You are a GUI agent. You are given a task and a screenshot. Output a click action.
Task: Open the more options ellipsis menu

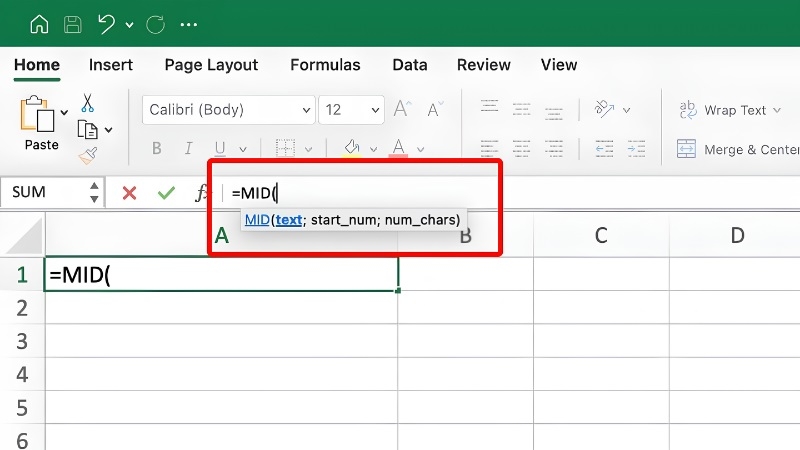coord(189,24)
